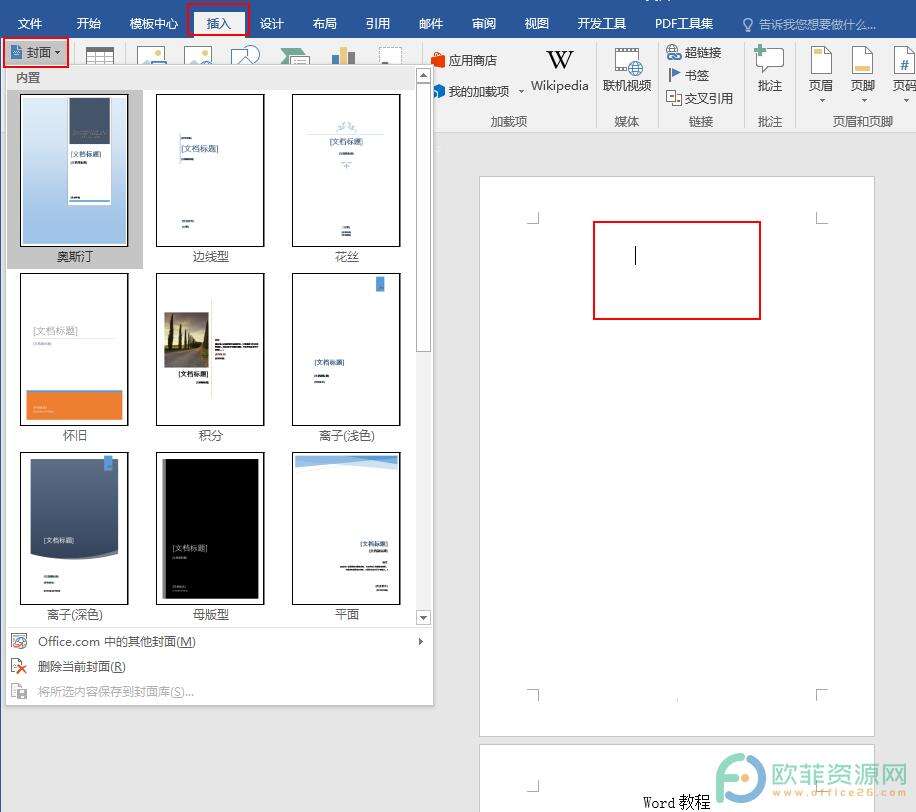Screen dimensions: 916x812
Task: Open the 审阅 ribbon tab
Action: coord(484,24)
